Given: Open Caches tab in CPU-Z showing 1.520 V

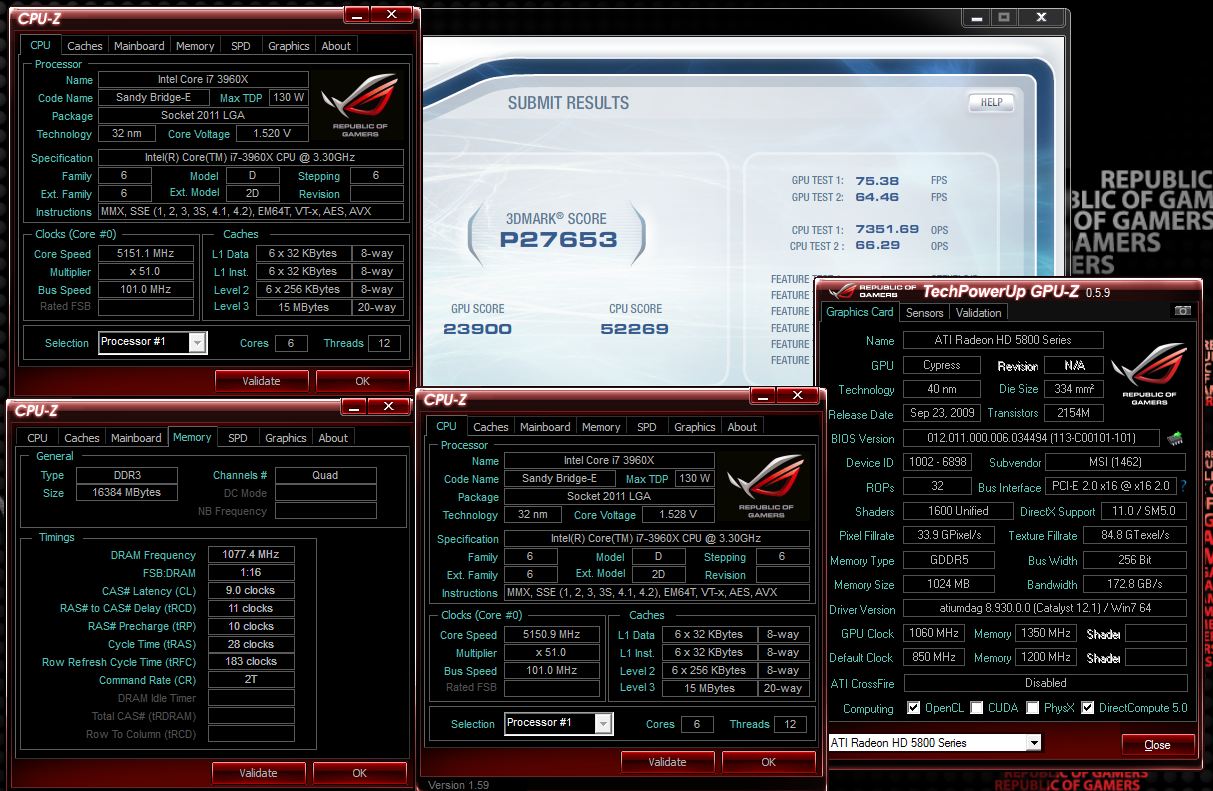Looking at the screenshot, I should click(x=85, y=46).
